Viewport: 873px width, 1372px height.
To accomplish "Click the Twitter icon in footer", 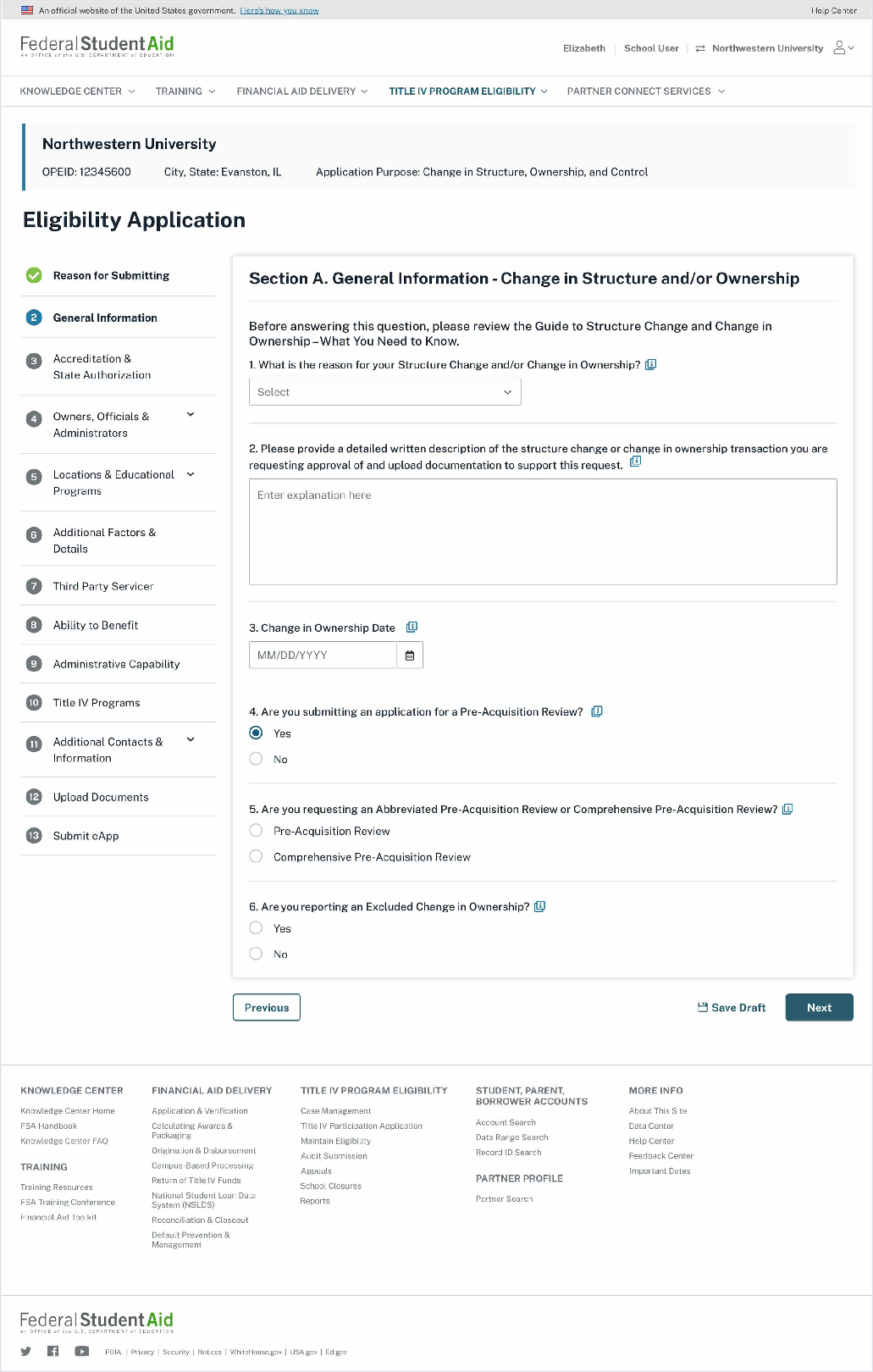I will (x=26, y=1352).
